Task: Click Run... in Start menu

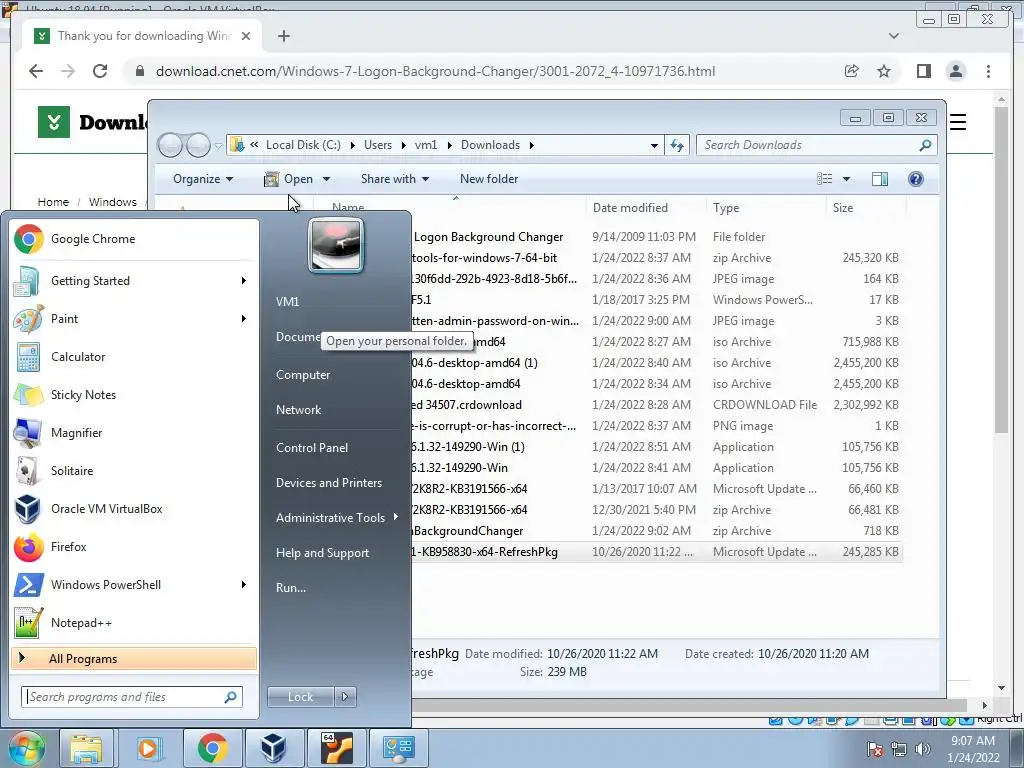Action: [291, 588]
